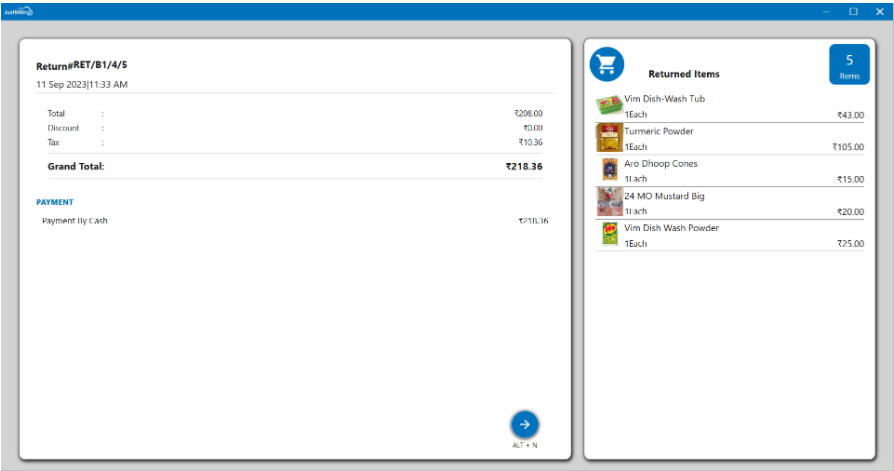Click the 24 MO Mustard Big image

(609, 201)
